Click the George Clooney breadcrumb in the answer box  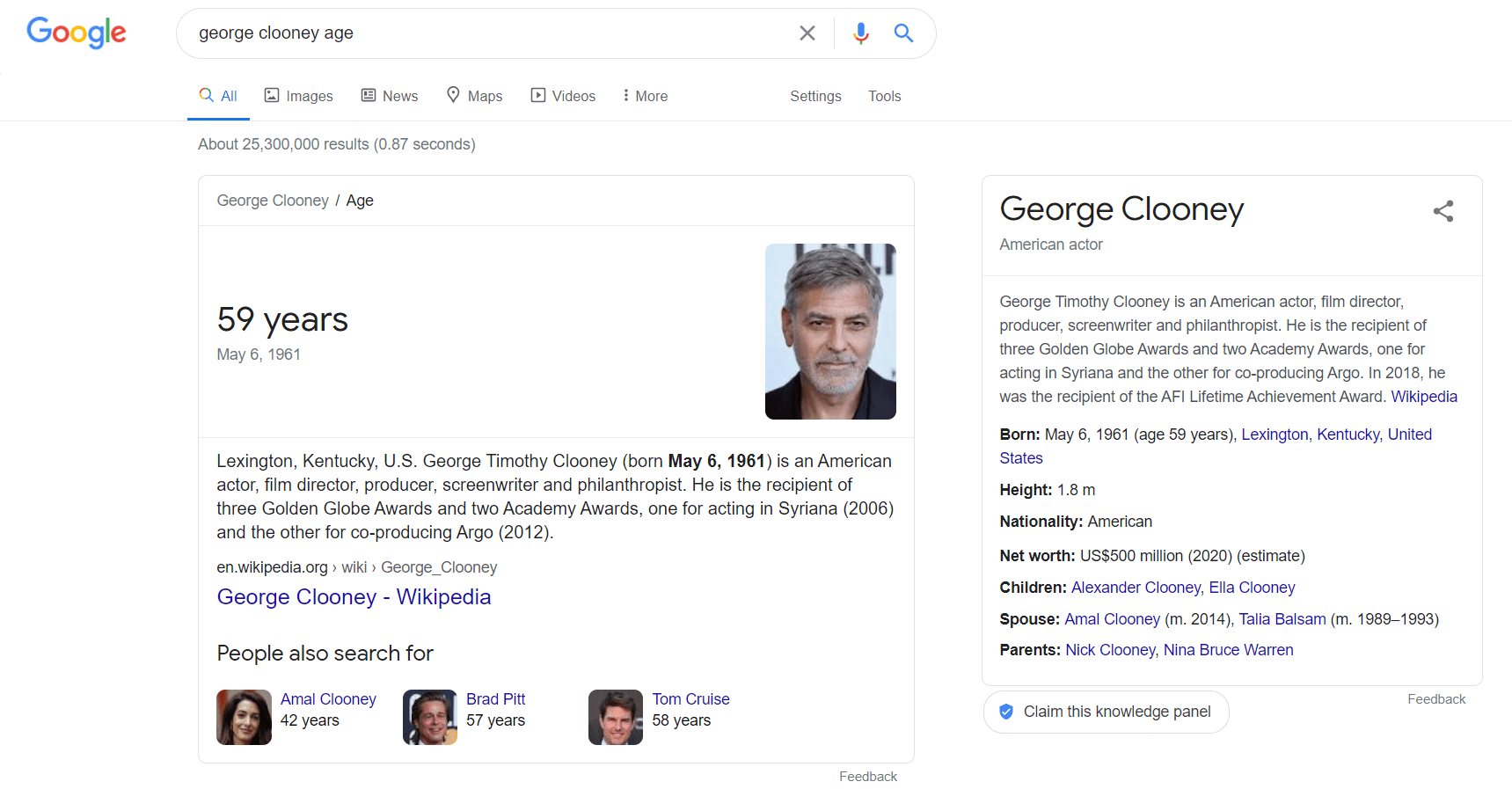click(x=273, y=201)
